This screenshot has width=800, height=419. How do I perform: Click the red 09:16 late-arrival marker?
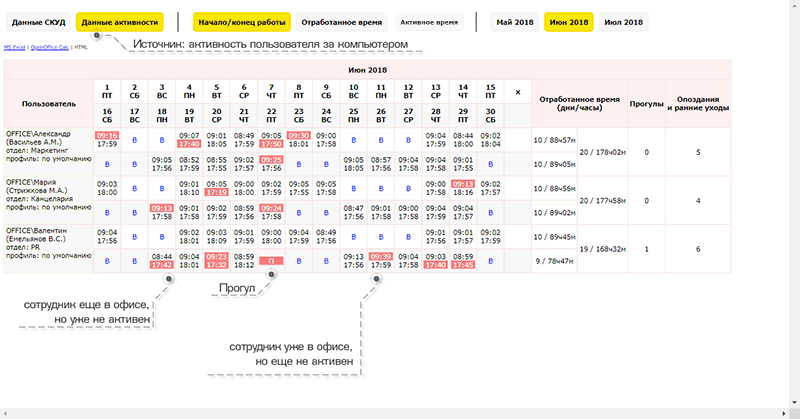tap(108, 135)
